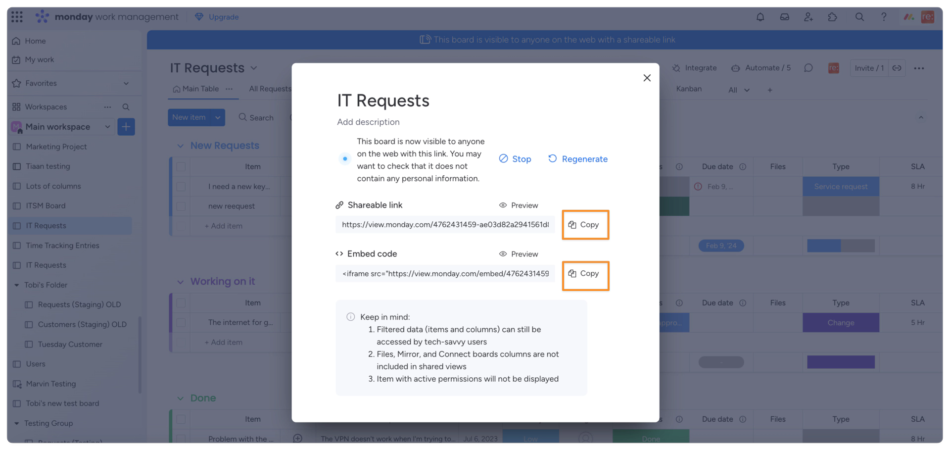Add a new board view with plus icon
The width and height of the screenshot is (950, 450).
point(770,90)
